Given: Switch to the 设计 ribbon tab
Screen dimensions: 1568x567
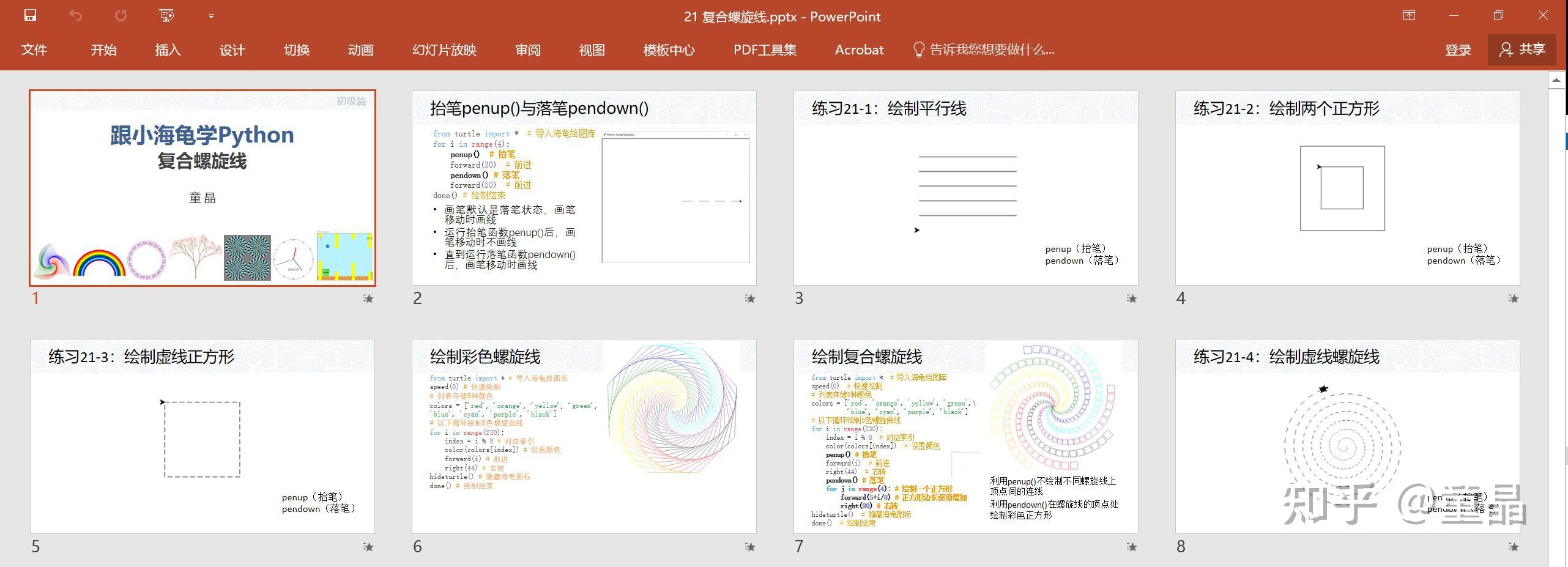Looking at the screenshot, I should coord(232,50).
